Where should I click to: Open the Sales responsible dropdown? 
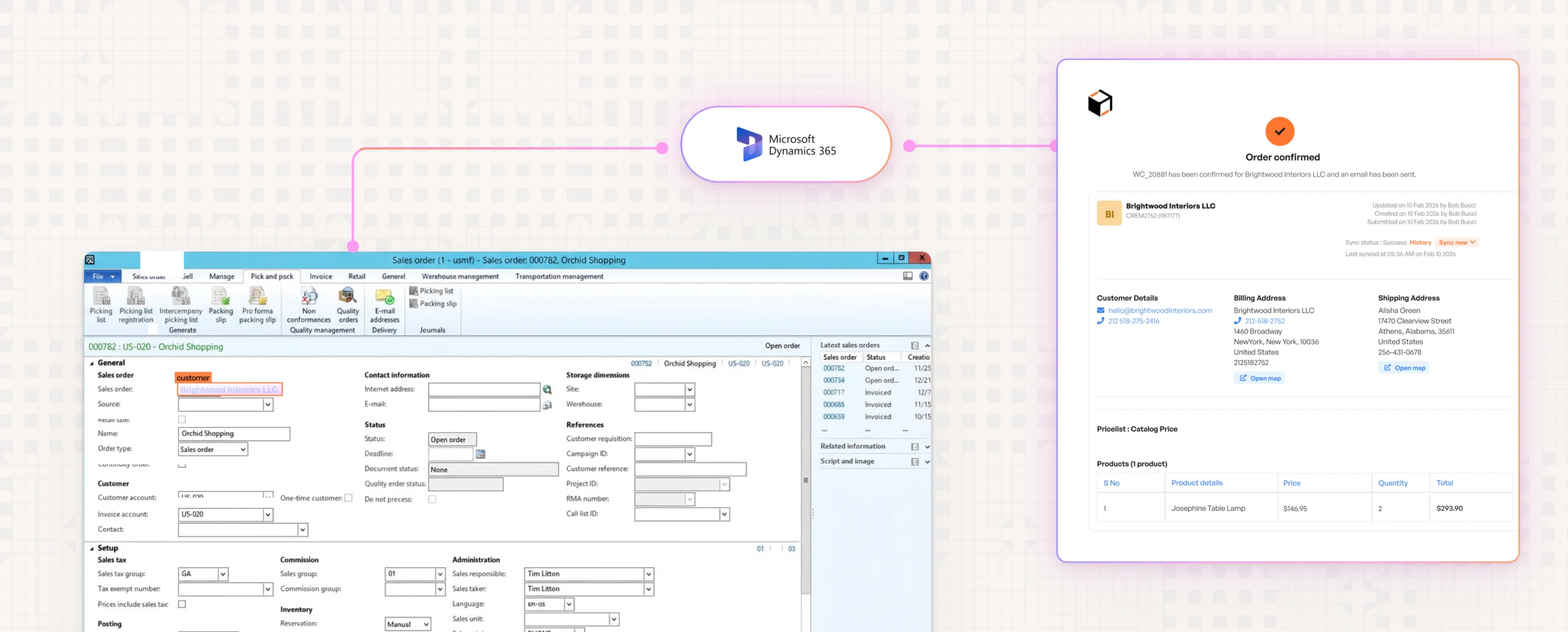pos(649,574)
